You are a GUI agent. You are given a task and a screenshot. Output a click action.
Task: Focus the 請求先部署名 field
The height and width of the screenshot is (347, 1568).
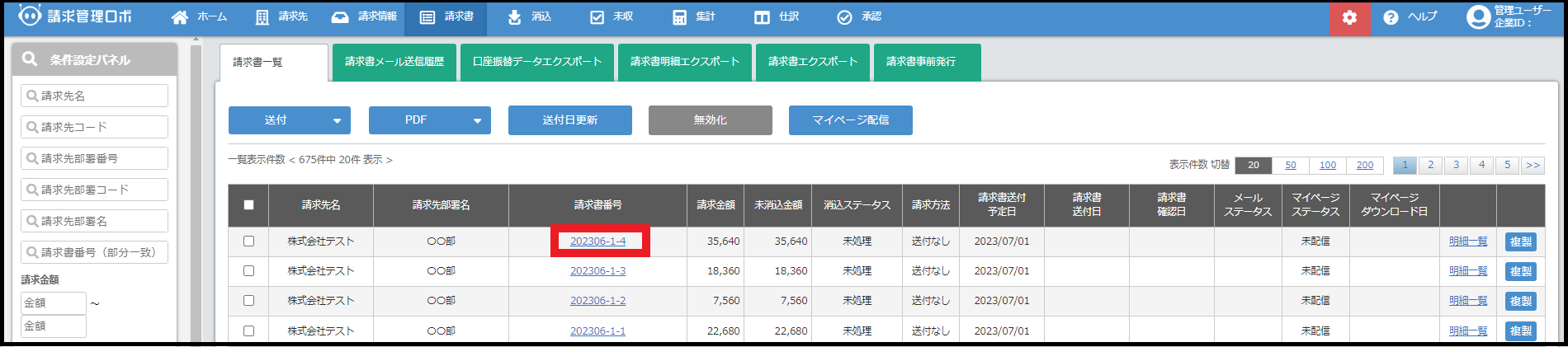94,221
